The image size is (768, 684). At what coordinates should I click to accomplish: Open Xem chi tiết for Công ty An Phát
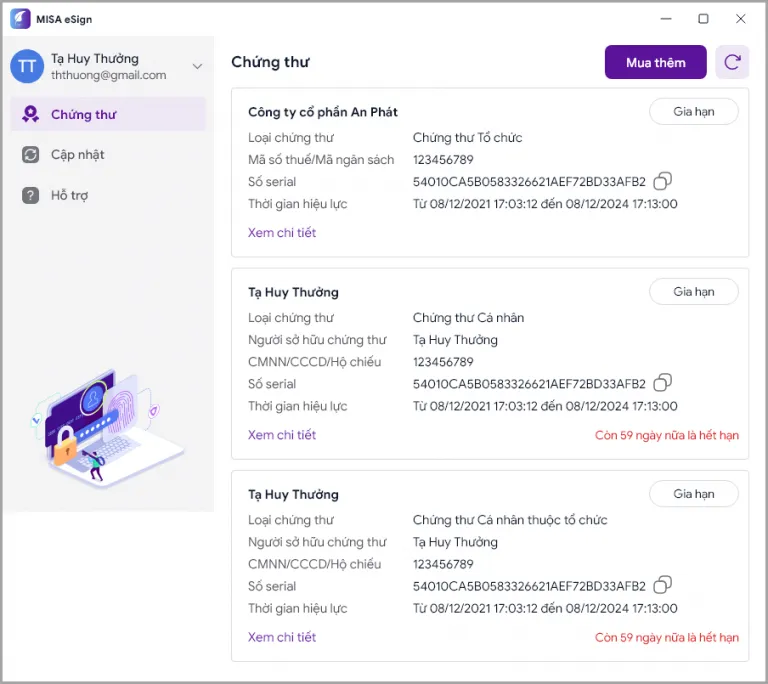282,233
